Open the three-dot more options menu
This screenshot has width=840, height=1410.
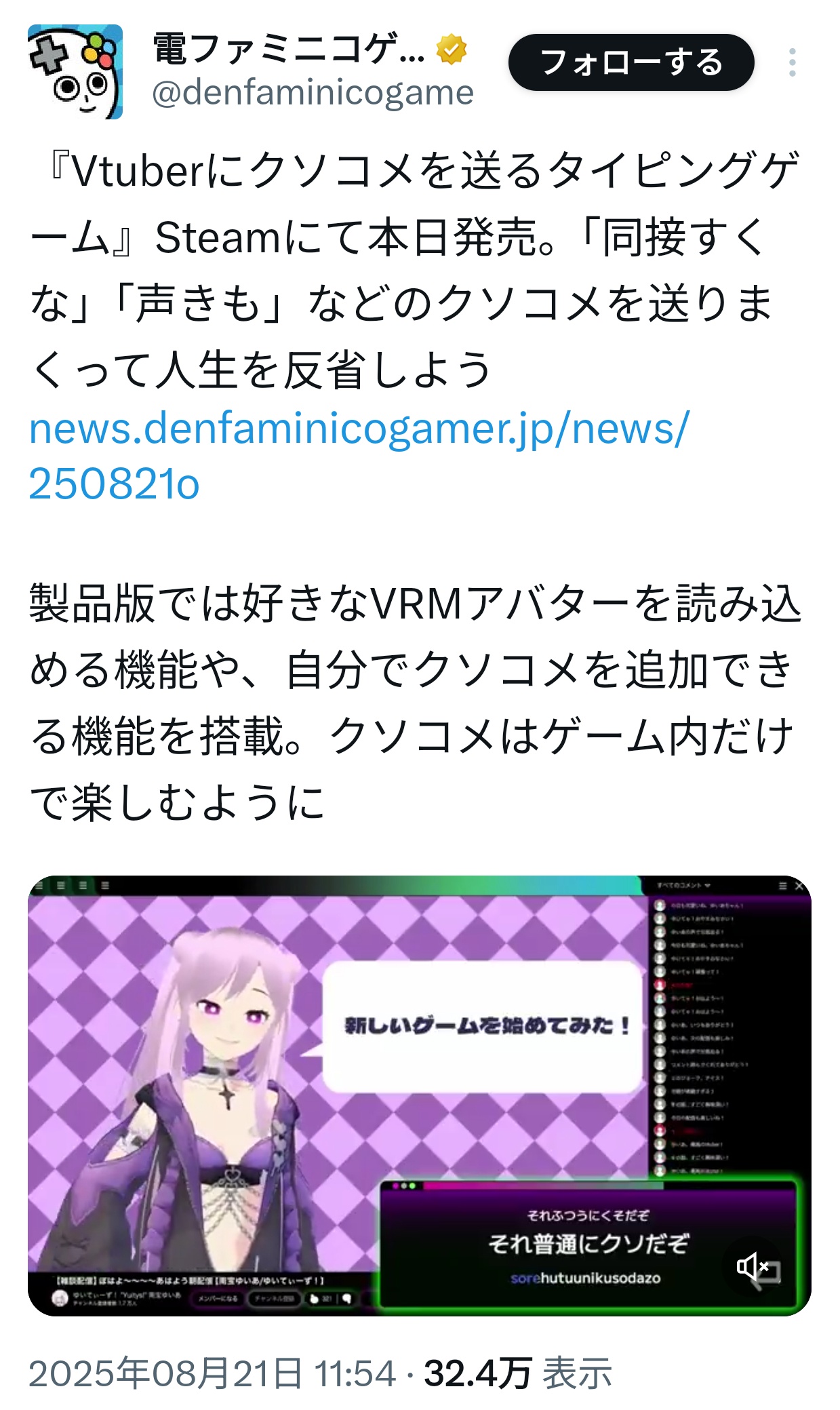pos(792,62)
